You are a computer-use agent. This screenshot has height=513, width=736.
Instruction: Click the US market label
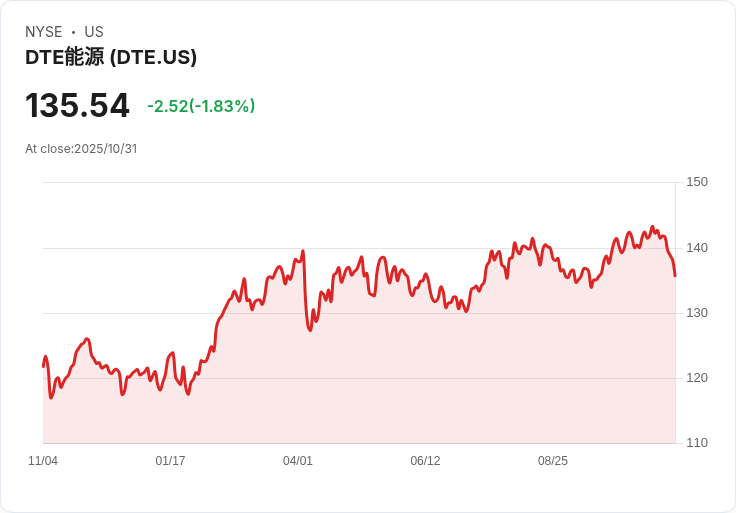click(x=94, y=32)
